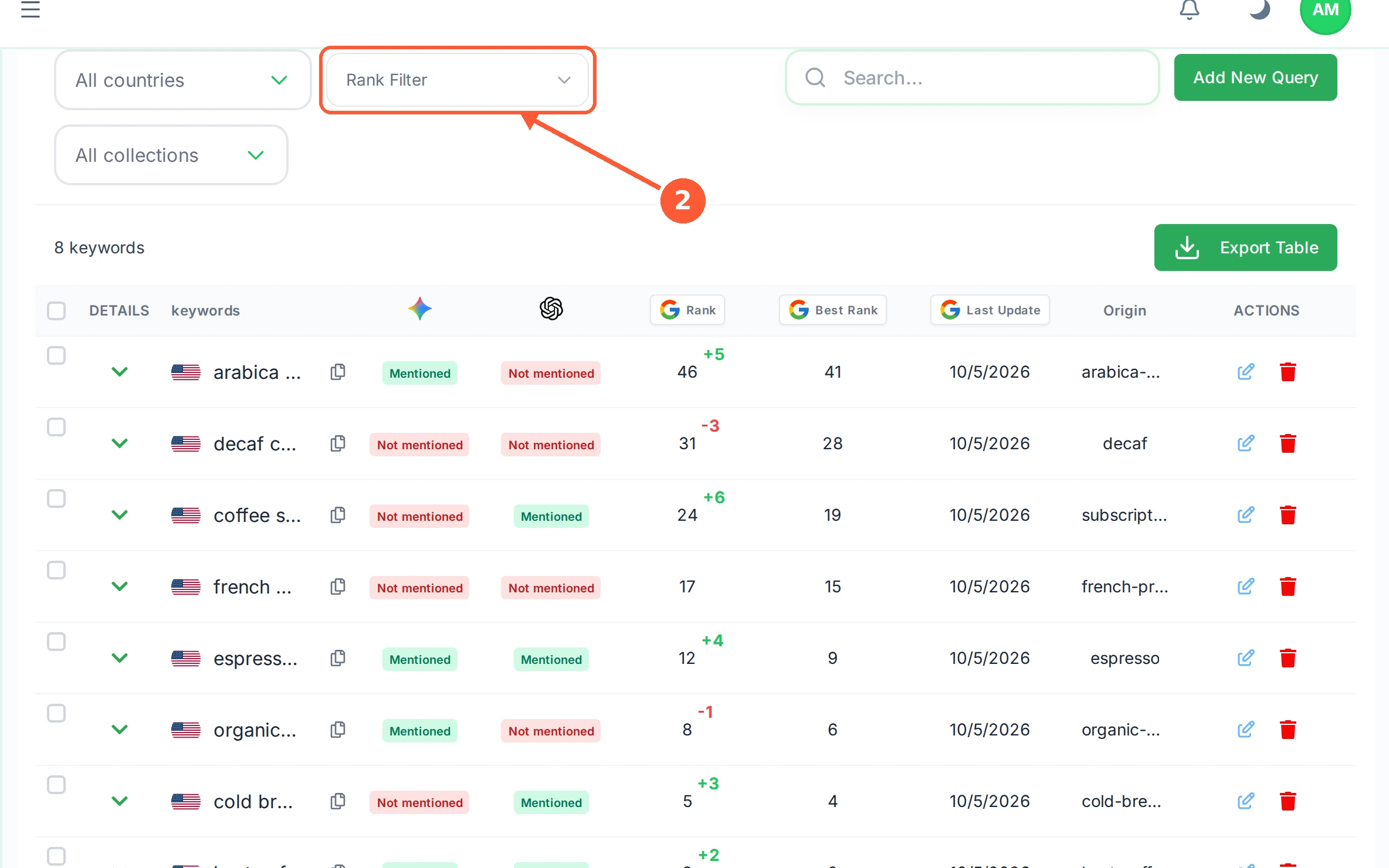Edit the french press keyword row
The height and width of the screenshot is (868, 1389).
[1246, 586]
